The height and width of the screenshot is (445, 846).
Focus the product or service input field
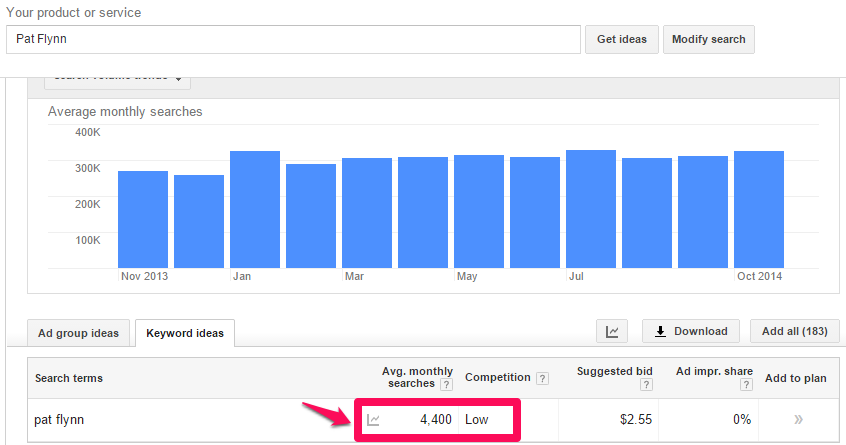point(293,39)
